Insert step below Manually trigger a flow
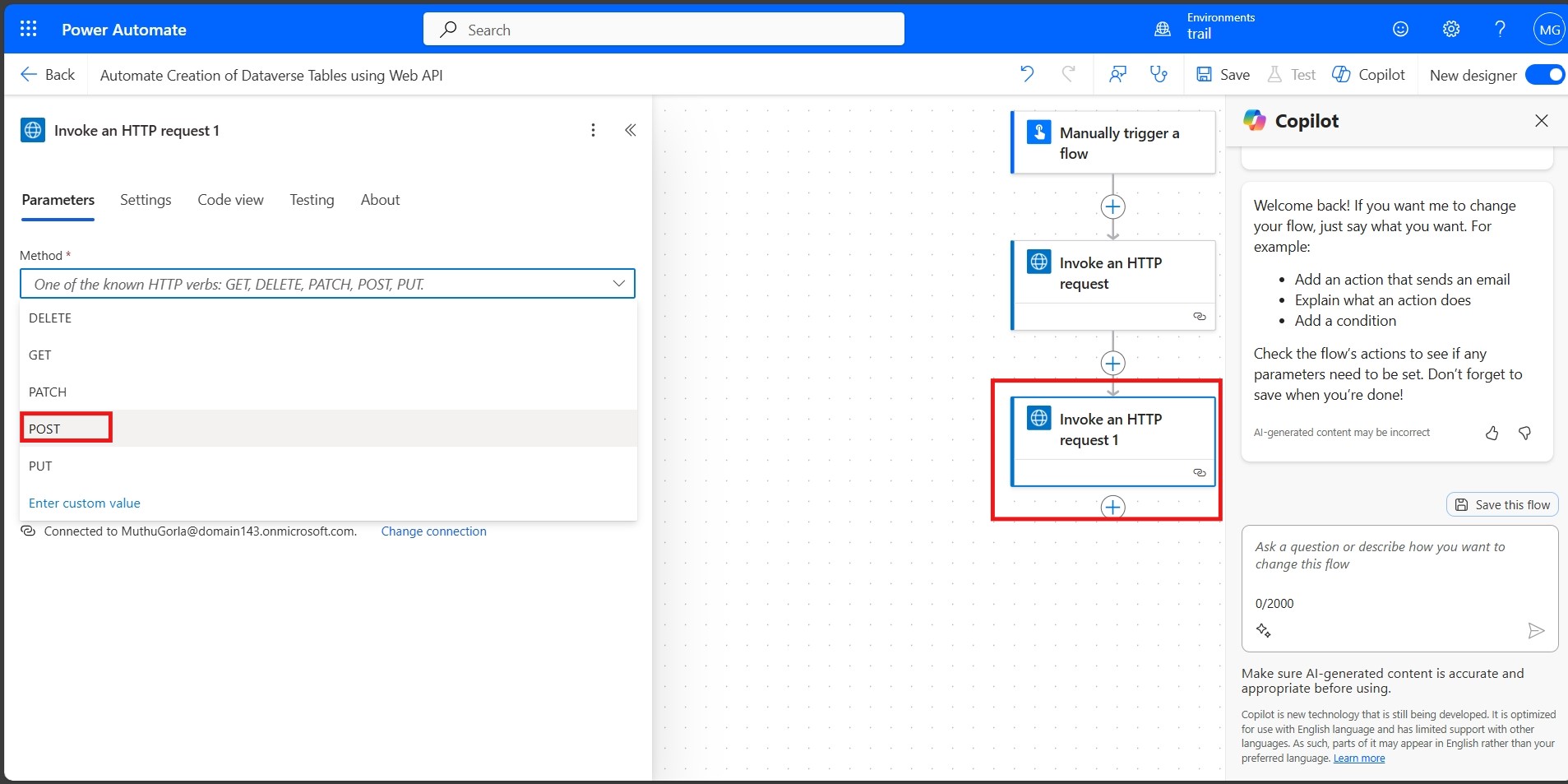The image size is (1568, 784). [x=1112, y=206]
